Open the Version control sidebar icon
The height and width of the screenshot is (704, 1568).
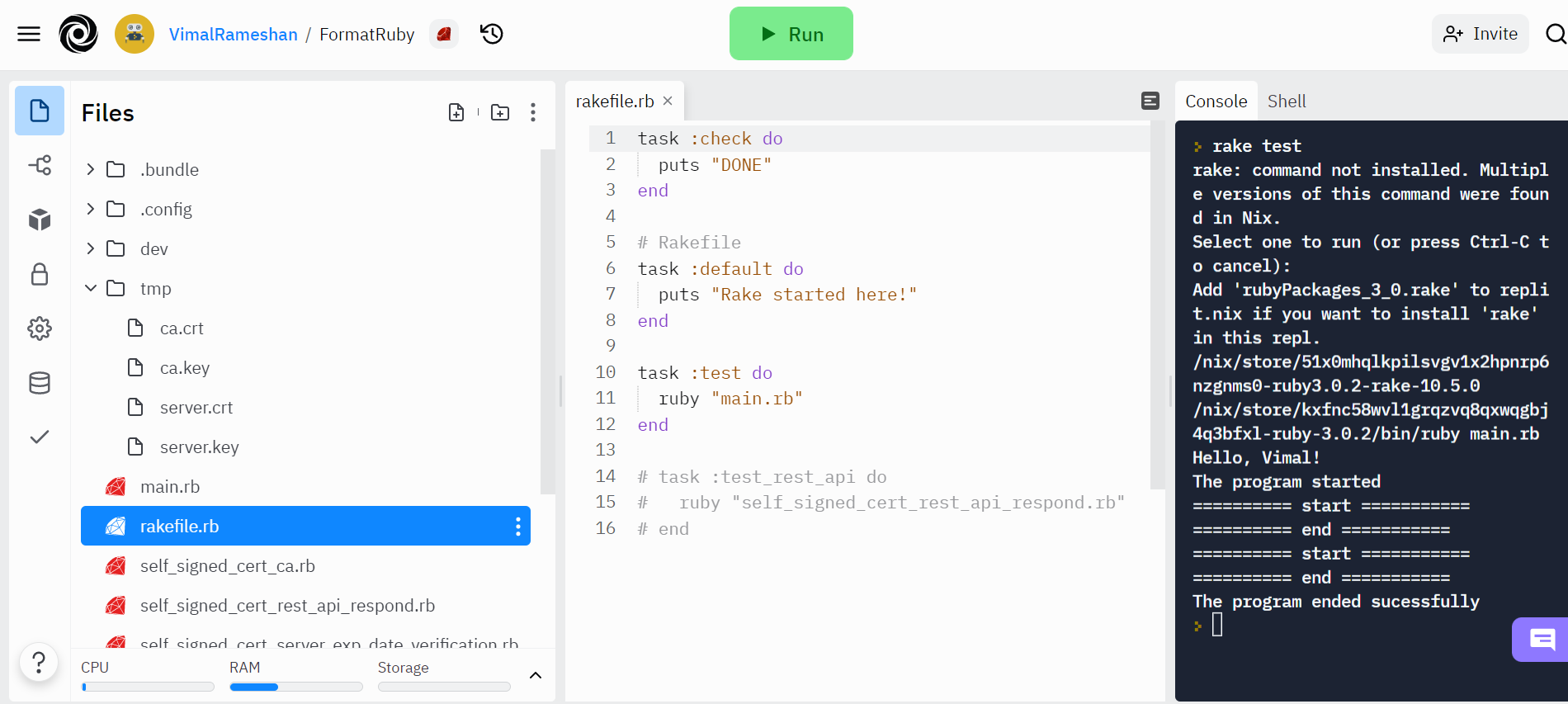[40, 165]
